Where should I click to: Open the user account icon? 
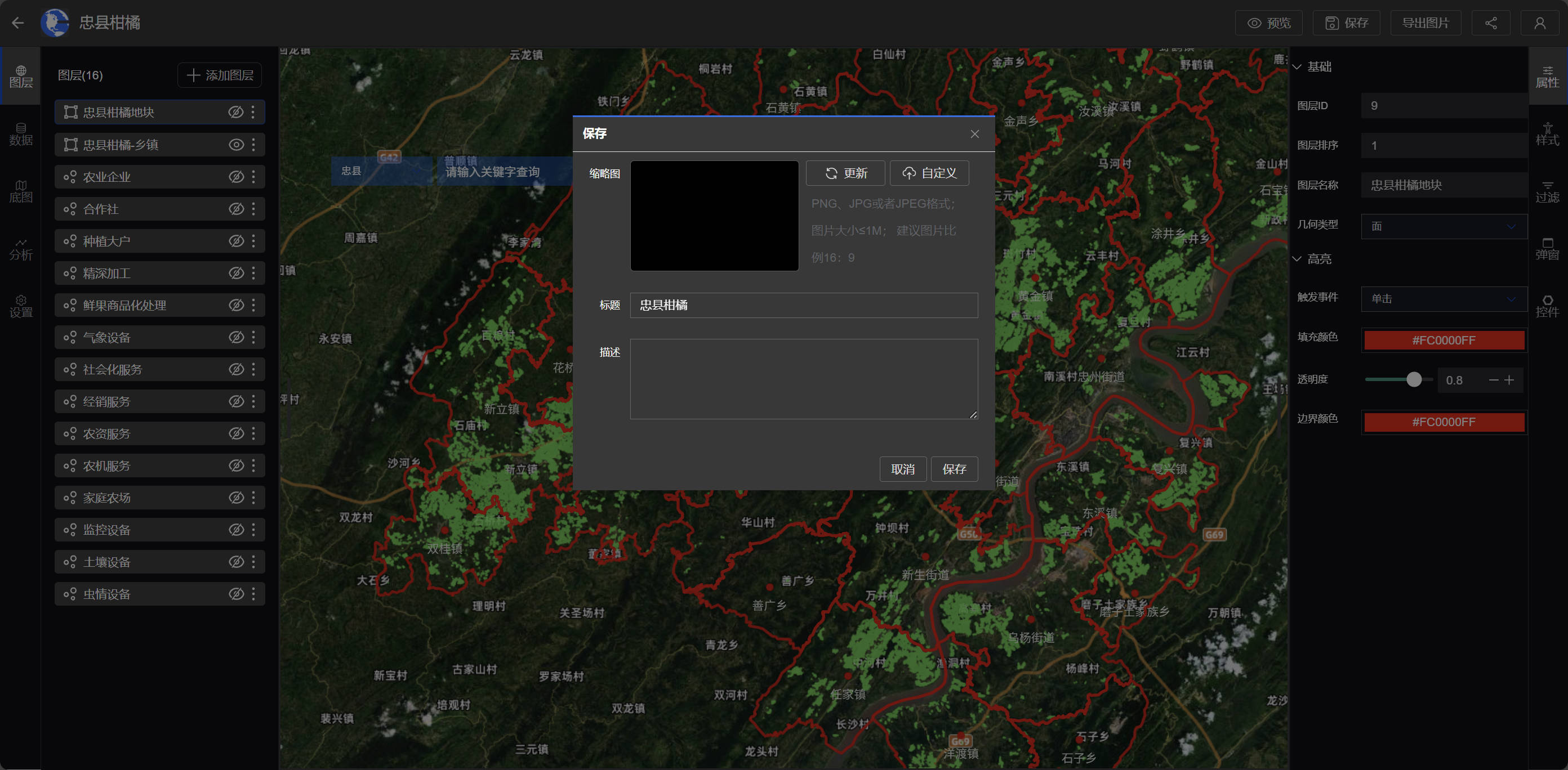pos(1539,23)
